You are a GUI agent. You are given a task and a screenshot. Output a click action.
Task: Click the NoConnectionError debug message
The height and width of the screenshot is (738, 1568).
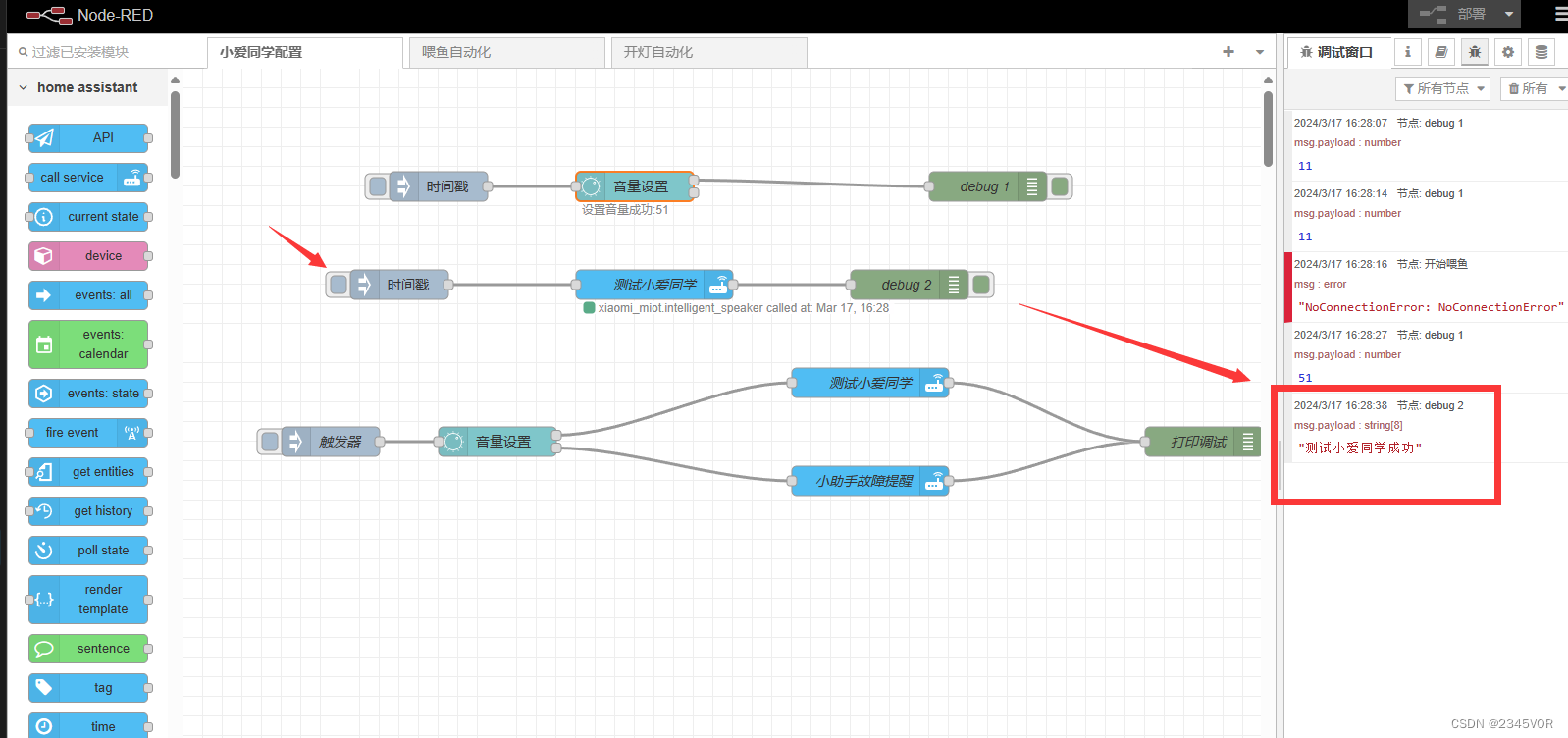[x=1430, y=307]
